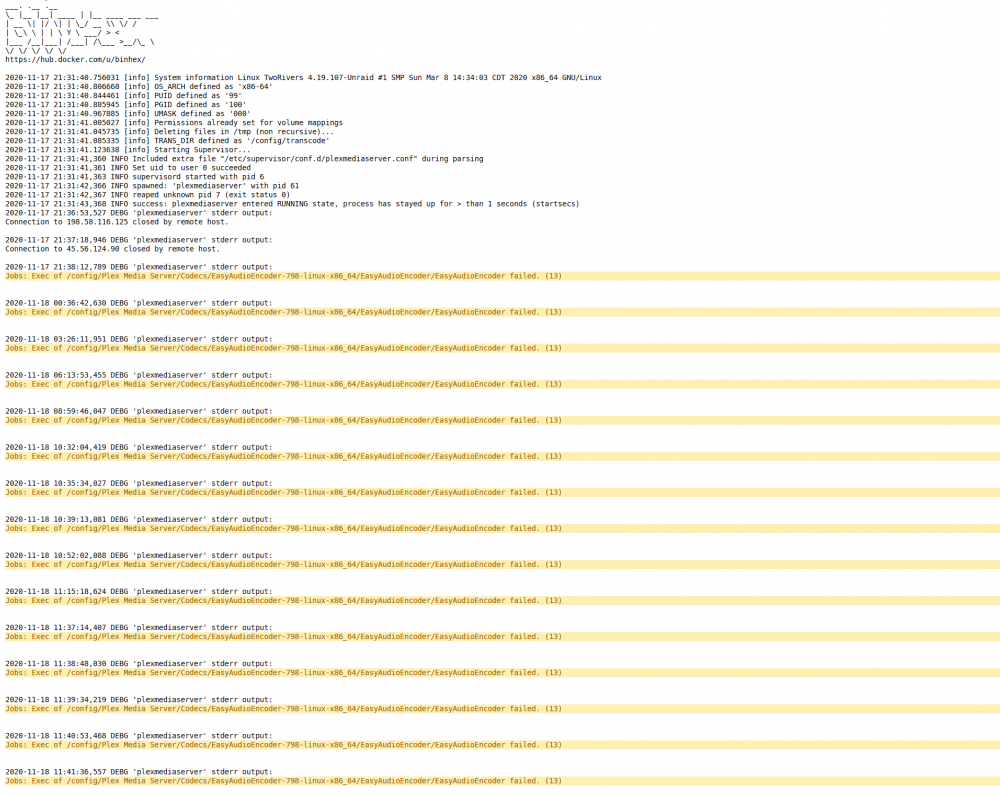Image resolution: width=1000 pixels, height=795 pixels.
Task: Select the 11:39:34,219 DEBG stderr line
Action: 138,699
